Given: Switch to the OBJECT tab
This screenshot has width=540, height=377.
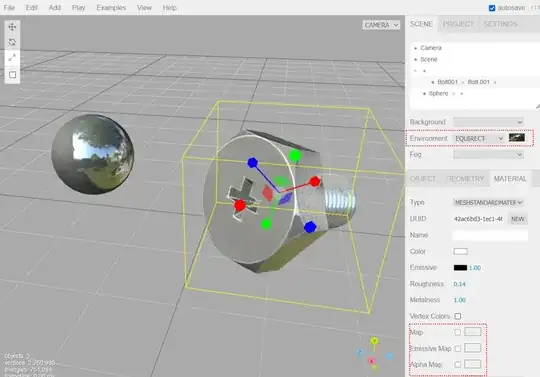Looking at the screenshot, I should coord(423,179).
